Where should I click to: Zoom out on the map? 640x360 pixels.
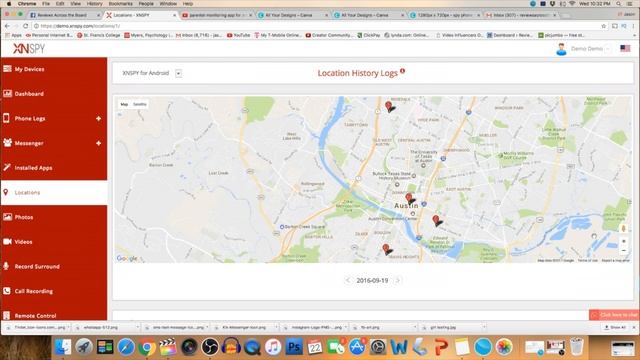[x=623, y=251]
